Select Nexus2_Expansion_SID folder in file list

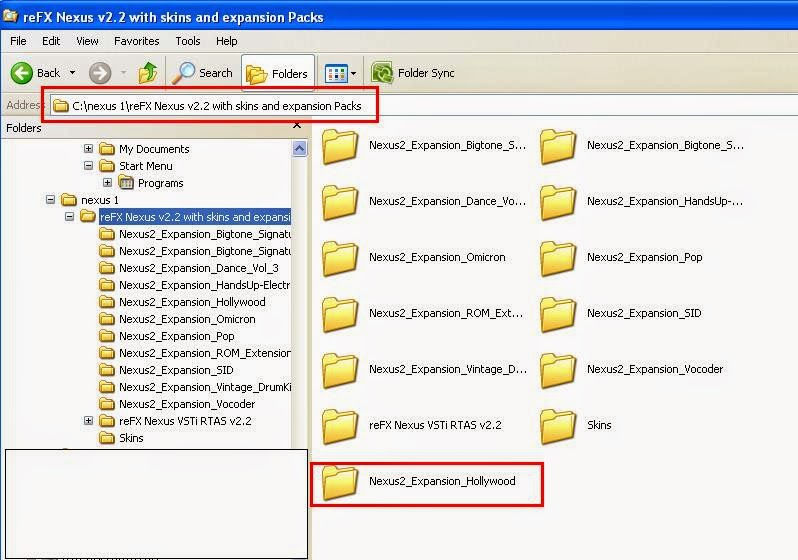point(621,314)
